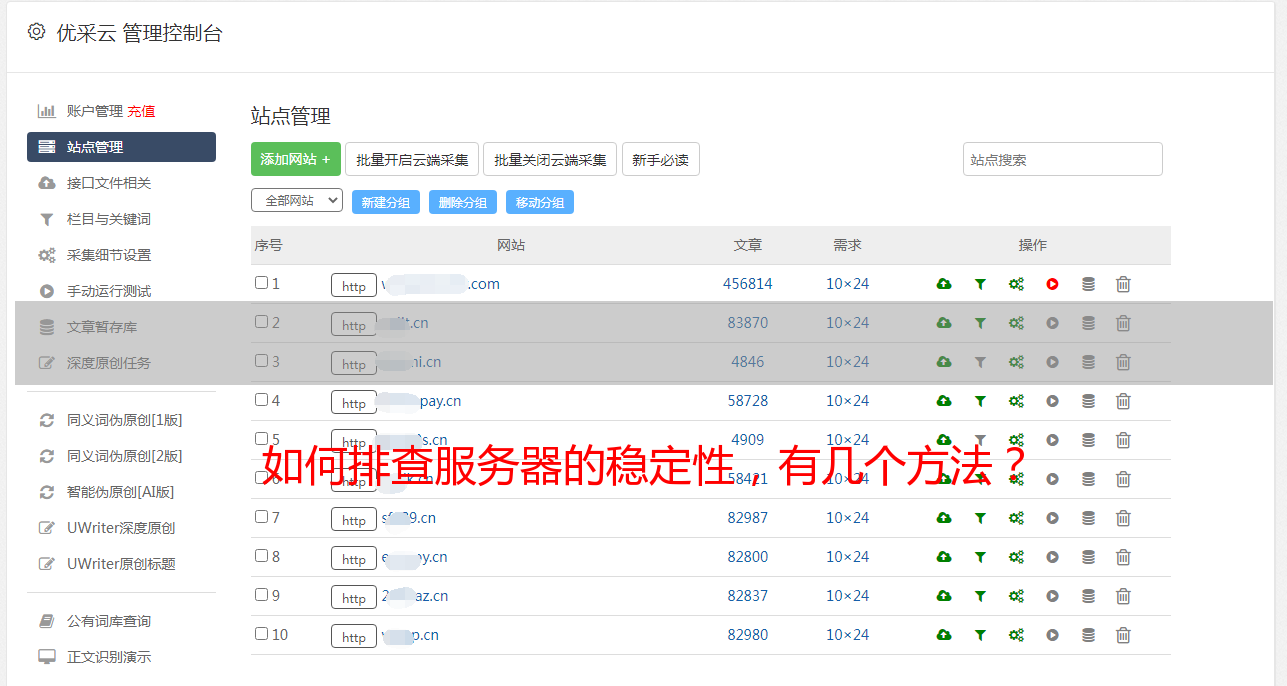The width and height of the screenshot is (1287, 686).
Task: Click the gears icon in row 7
Action: (x=1016, y=518)
